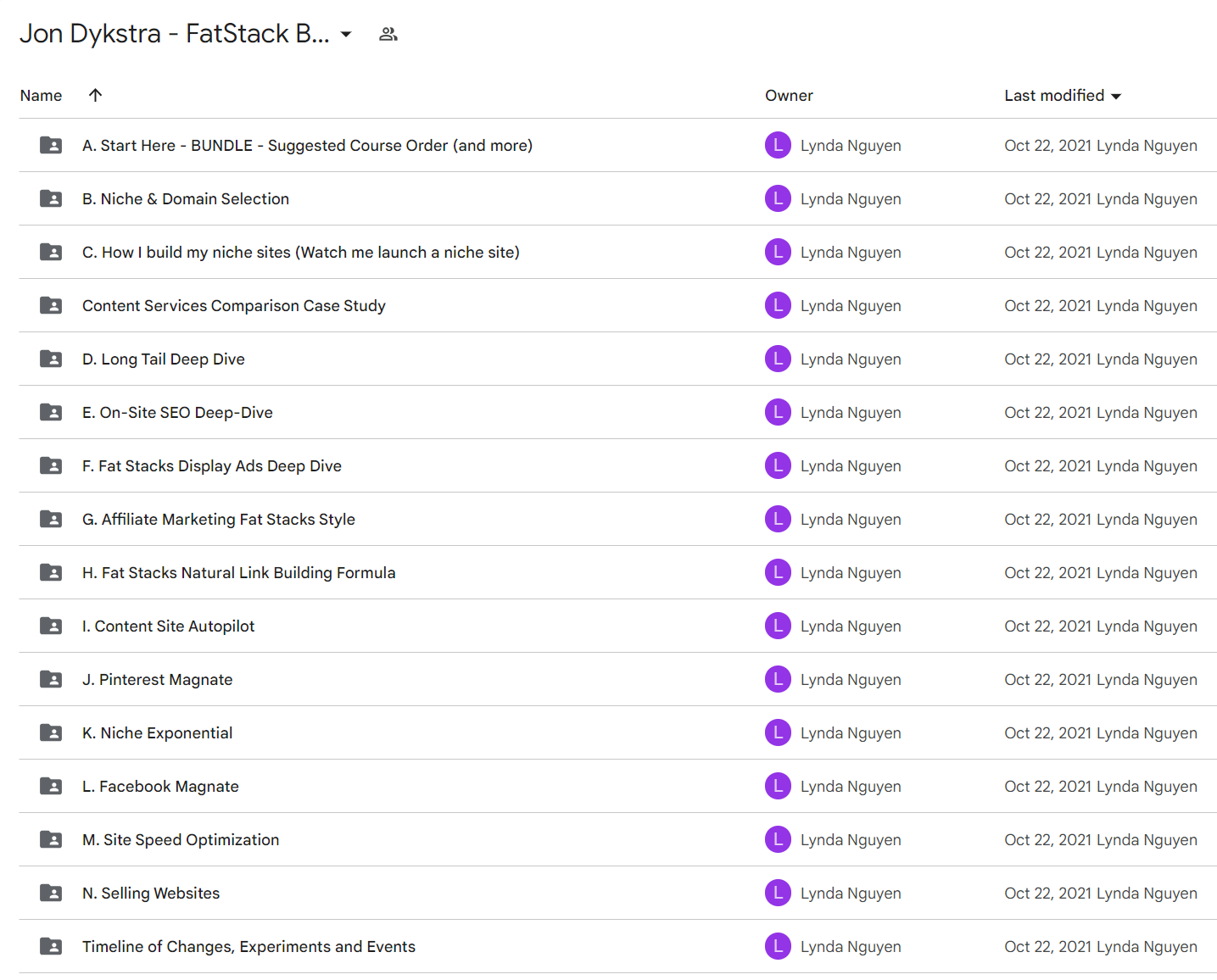This screenshot has height=980, width=1217.
Task: Click folder icon for J. Pinterest Magnate
Action: click(x=51, y=679)
